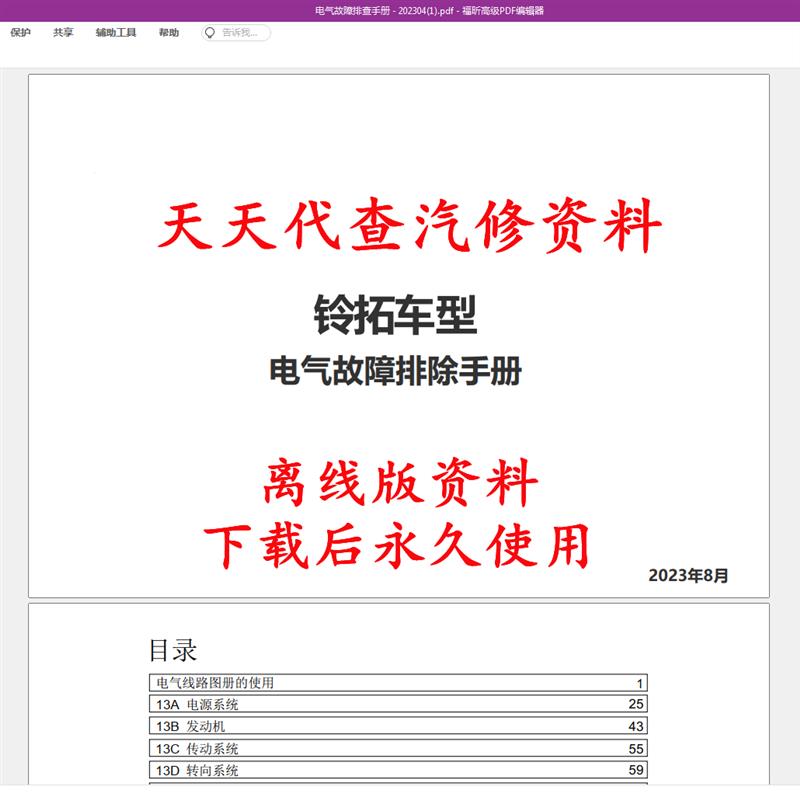Click page number 25 in contents
This screenshot has height=800, width=800.
pyautogui.click(x=636, y=704)
